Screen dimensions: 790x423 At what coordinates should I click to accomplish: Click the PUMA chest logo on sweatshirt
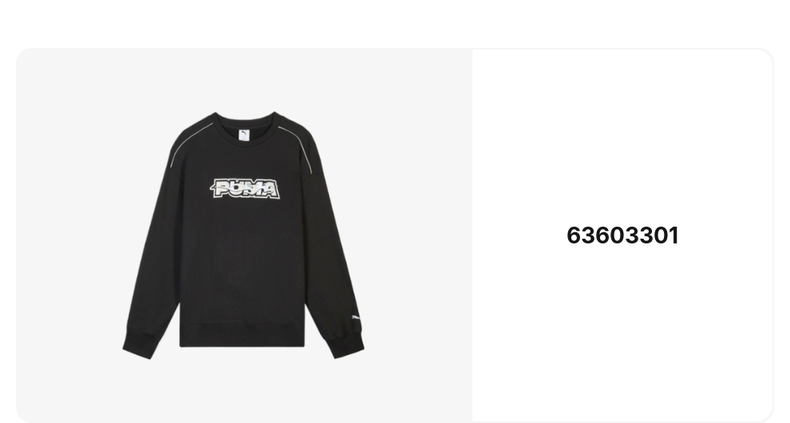[x=245, y=189]
